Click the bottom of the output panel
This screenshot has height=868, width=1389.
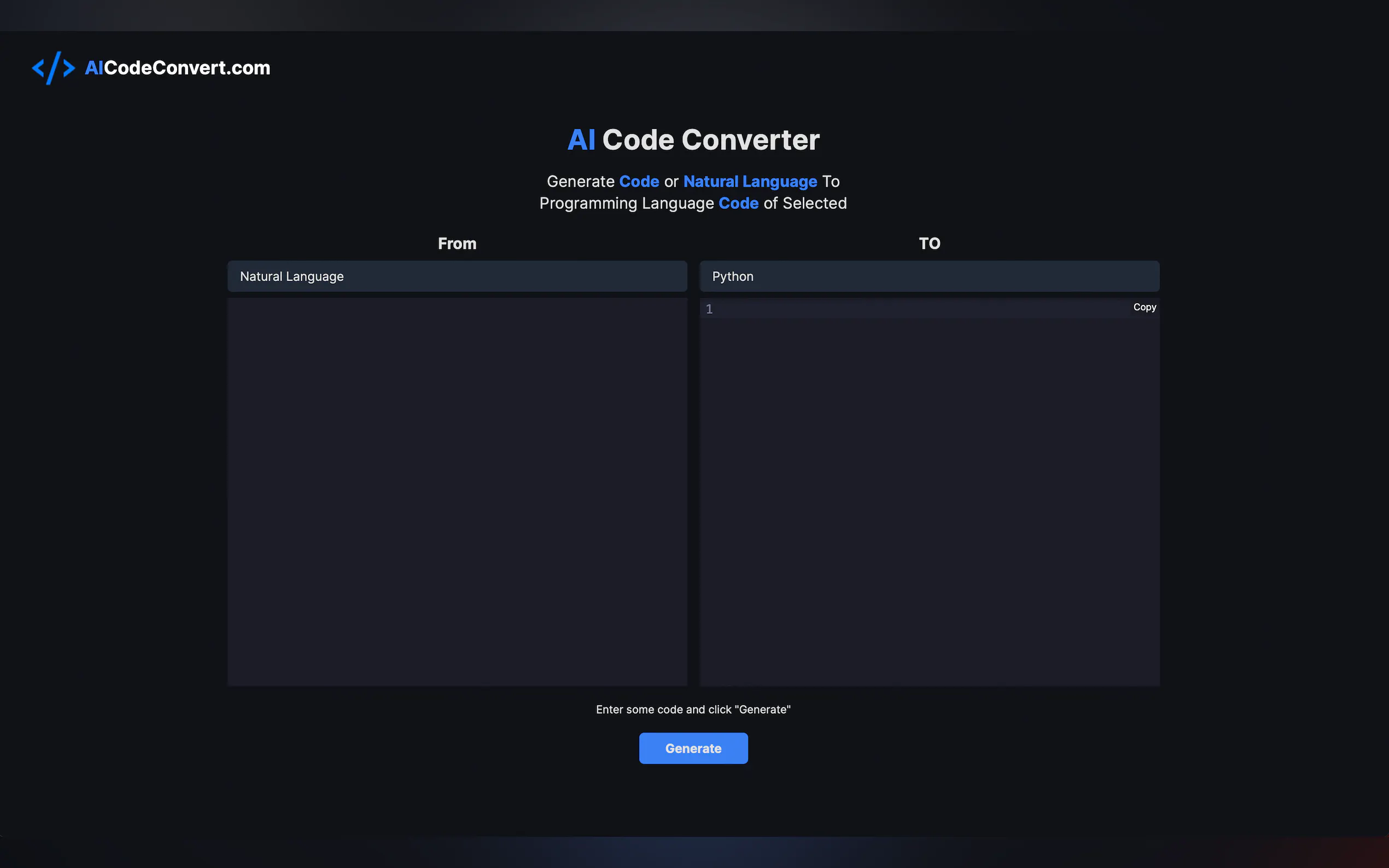[929, 672]
